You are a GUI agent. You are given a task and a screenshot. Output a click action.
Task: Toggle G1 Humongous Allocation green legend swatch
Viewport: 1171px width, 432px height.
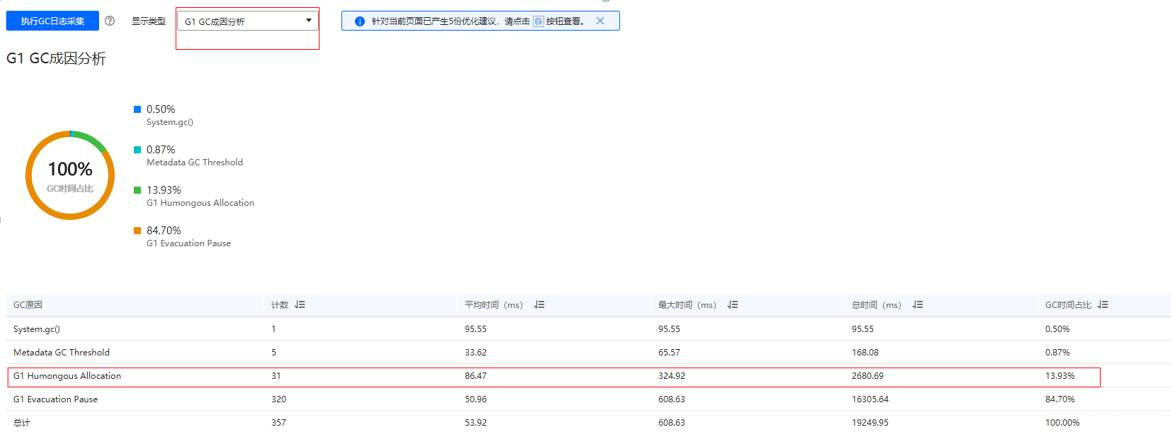coord(138,190)
